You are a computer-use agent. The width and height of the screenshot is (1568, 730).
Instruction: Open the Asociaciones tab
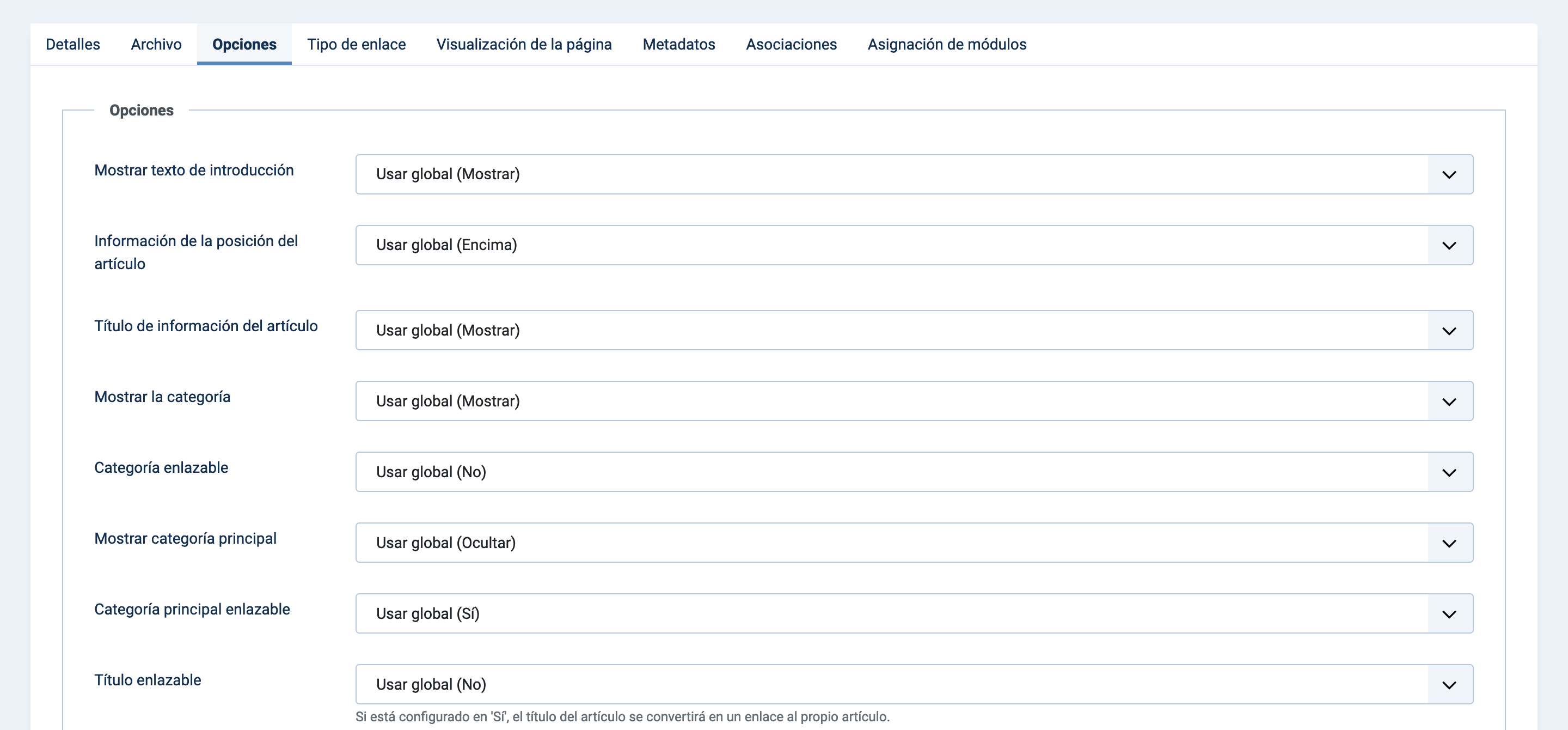coord(791,45)
